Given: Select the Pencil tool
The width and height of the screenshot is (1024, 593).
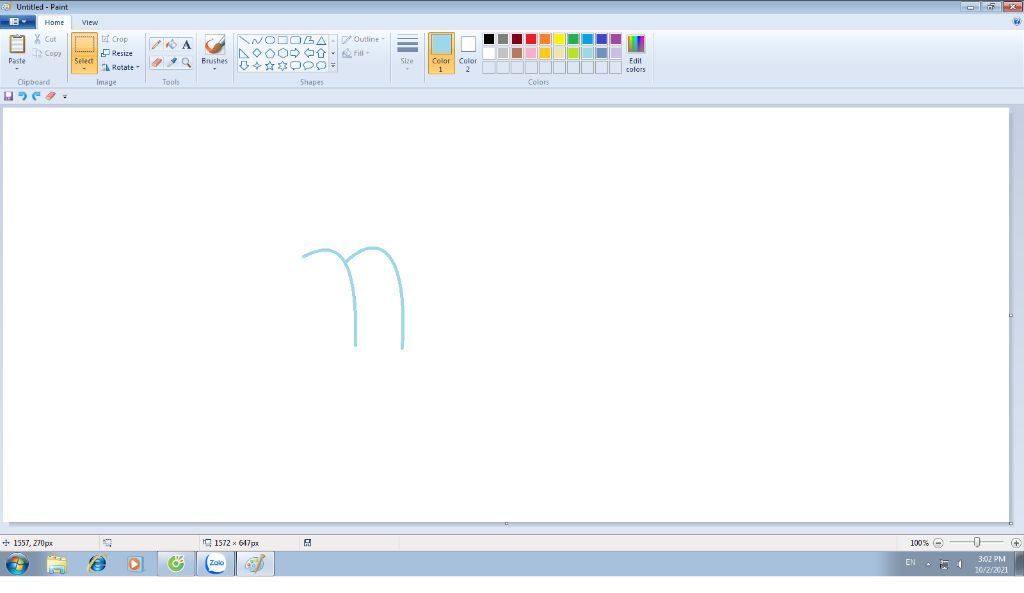Looking at the screenshot, I should pyautogui.click(x=156, y=44).
